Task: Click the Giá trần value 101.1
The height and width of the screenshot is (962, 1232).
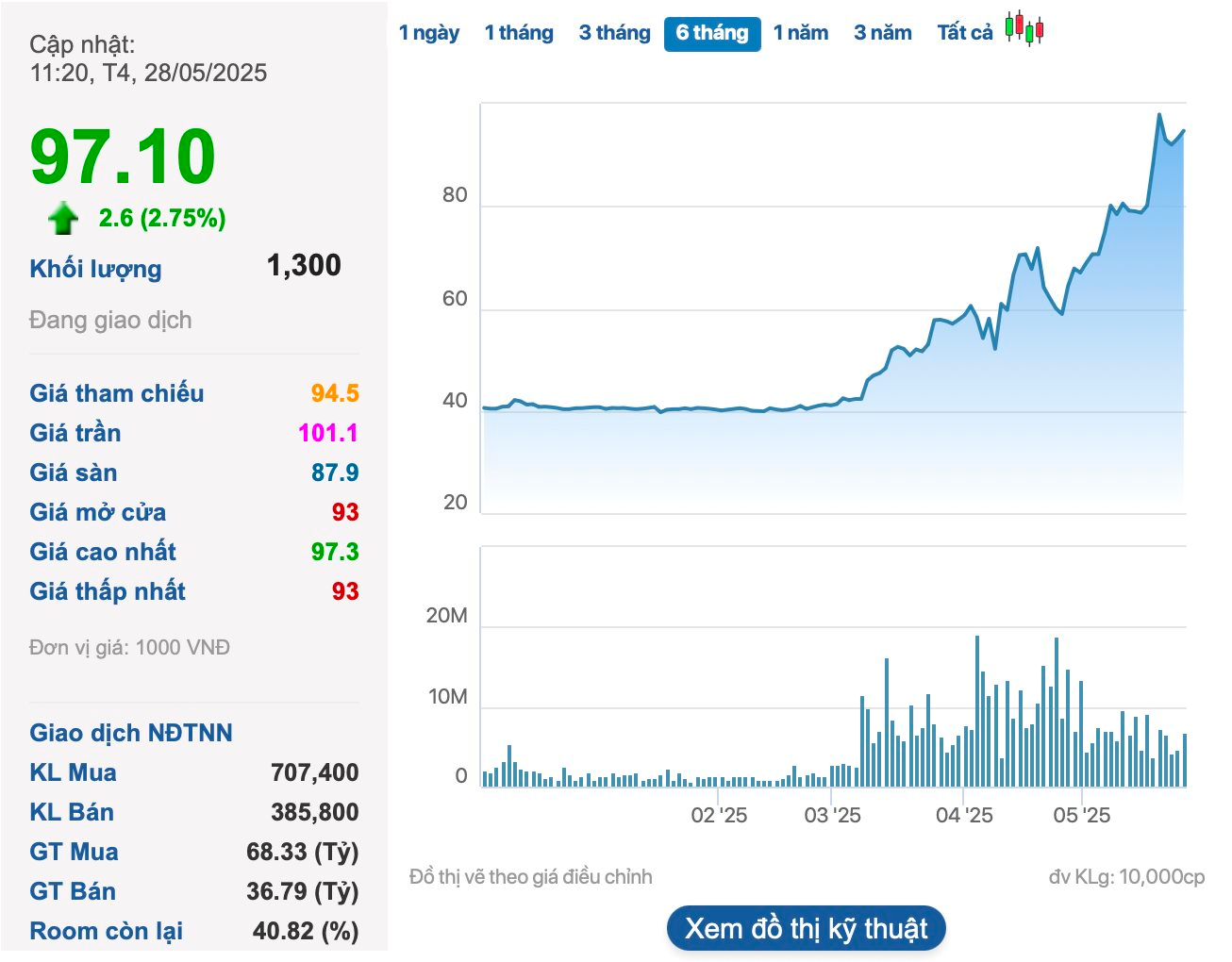Action: [327, 433]
